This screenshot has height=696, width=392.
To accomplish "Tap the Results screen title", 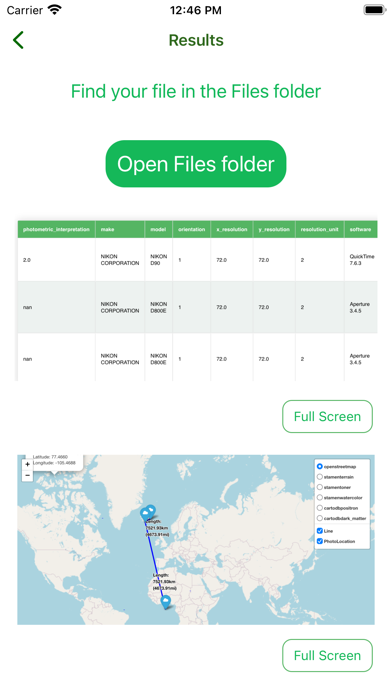I will tap(196, 40).
